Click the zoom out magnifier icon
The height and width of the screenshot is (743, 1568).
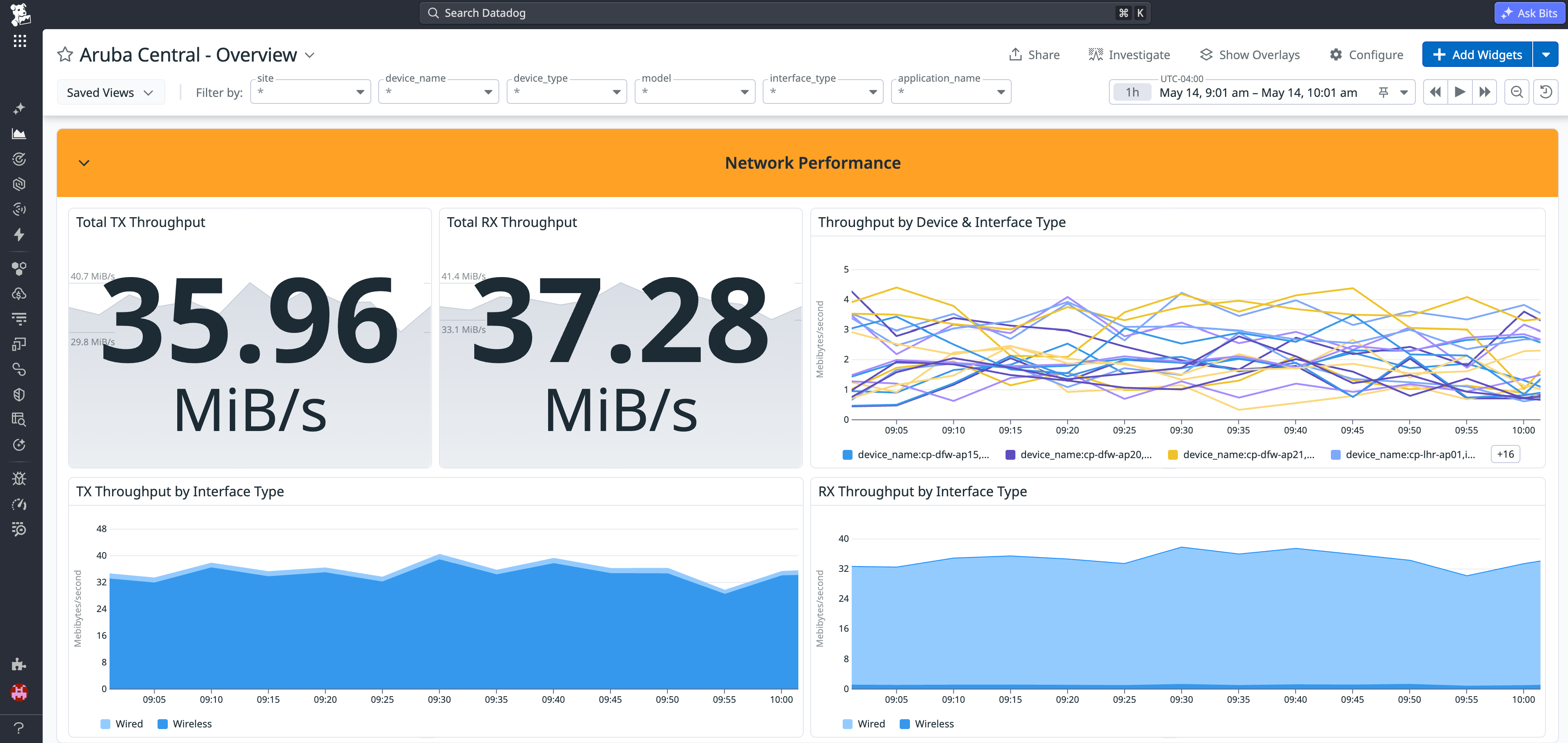click(x=1517, y=92)
